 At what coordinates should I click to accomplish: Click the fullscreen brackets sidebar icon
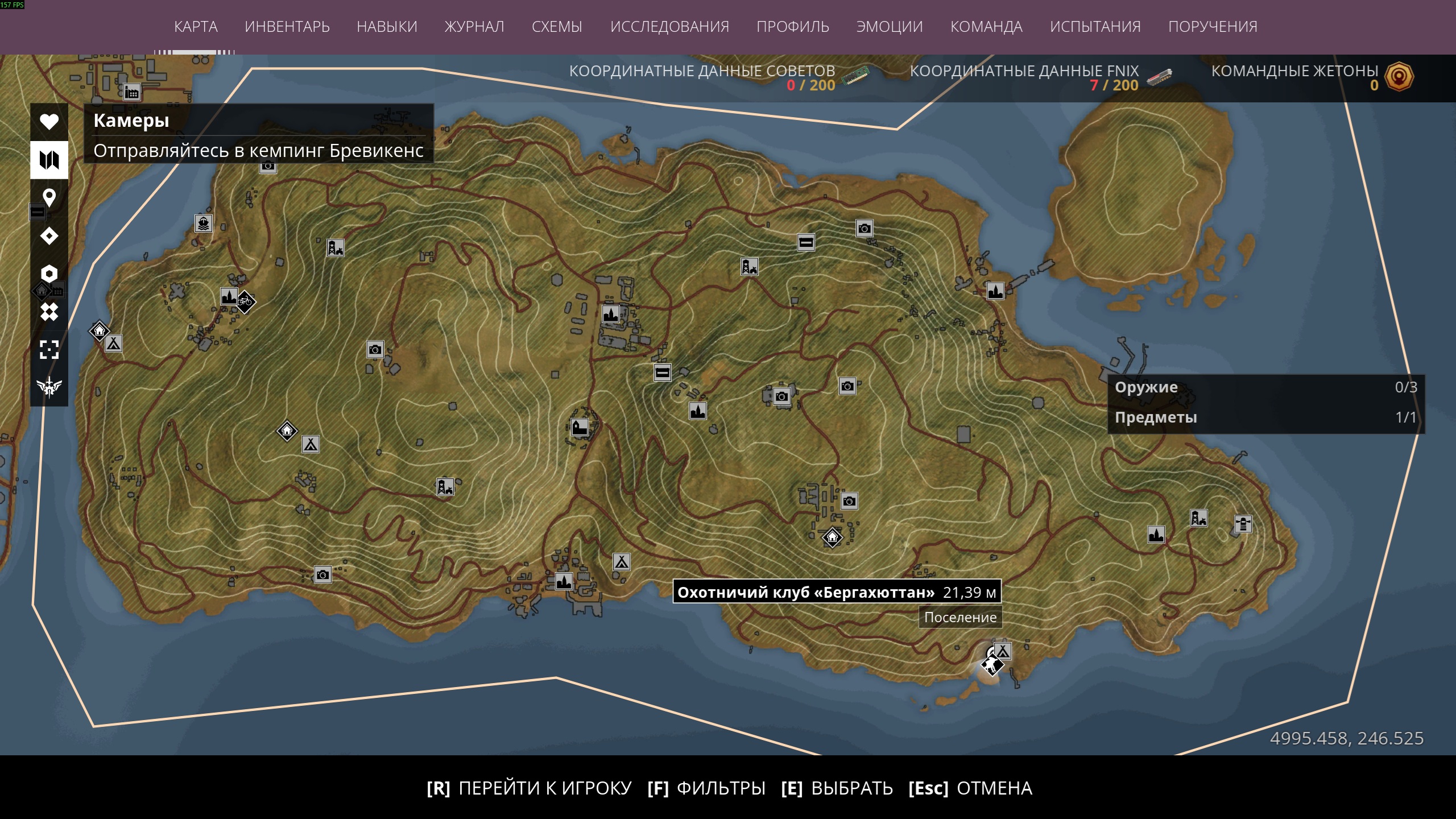(x=49, y=349)
